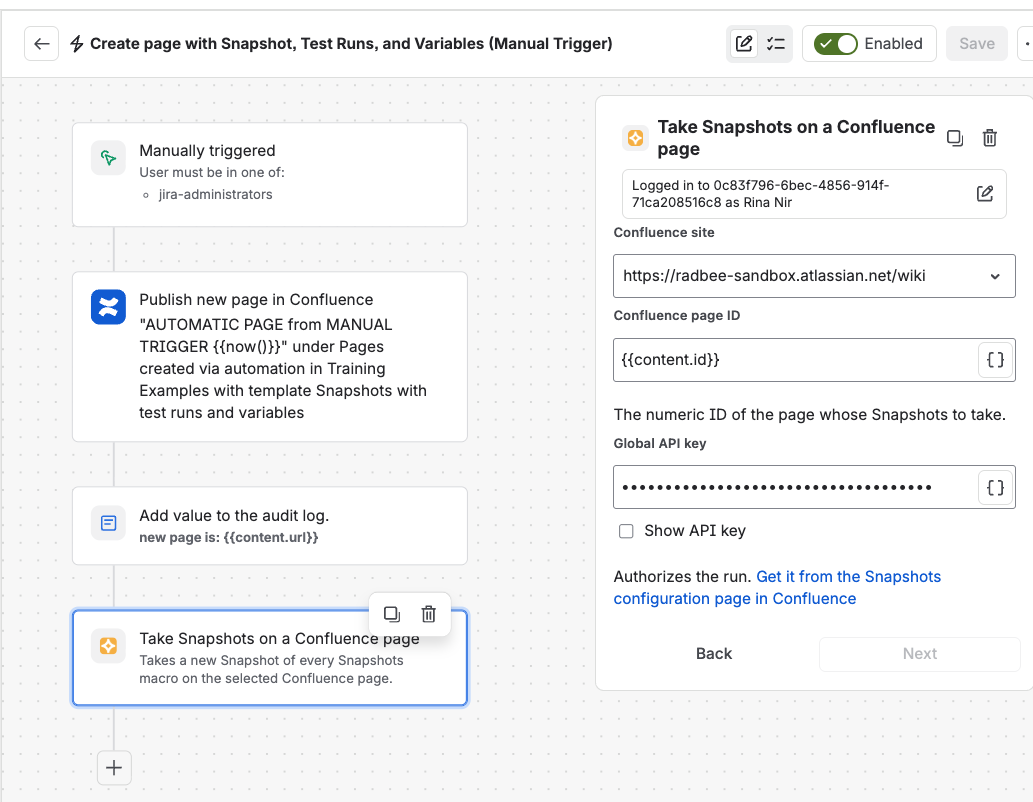The image size is (1033, 802).
Task: Click the Snapshots icon in the side panel header
Action: click(x=635, y=138)
